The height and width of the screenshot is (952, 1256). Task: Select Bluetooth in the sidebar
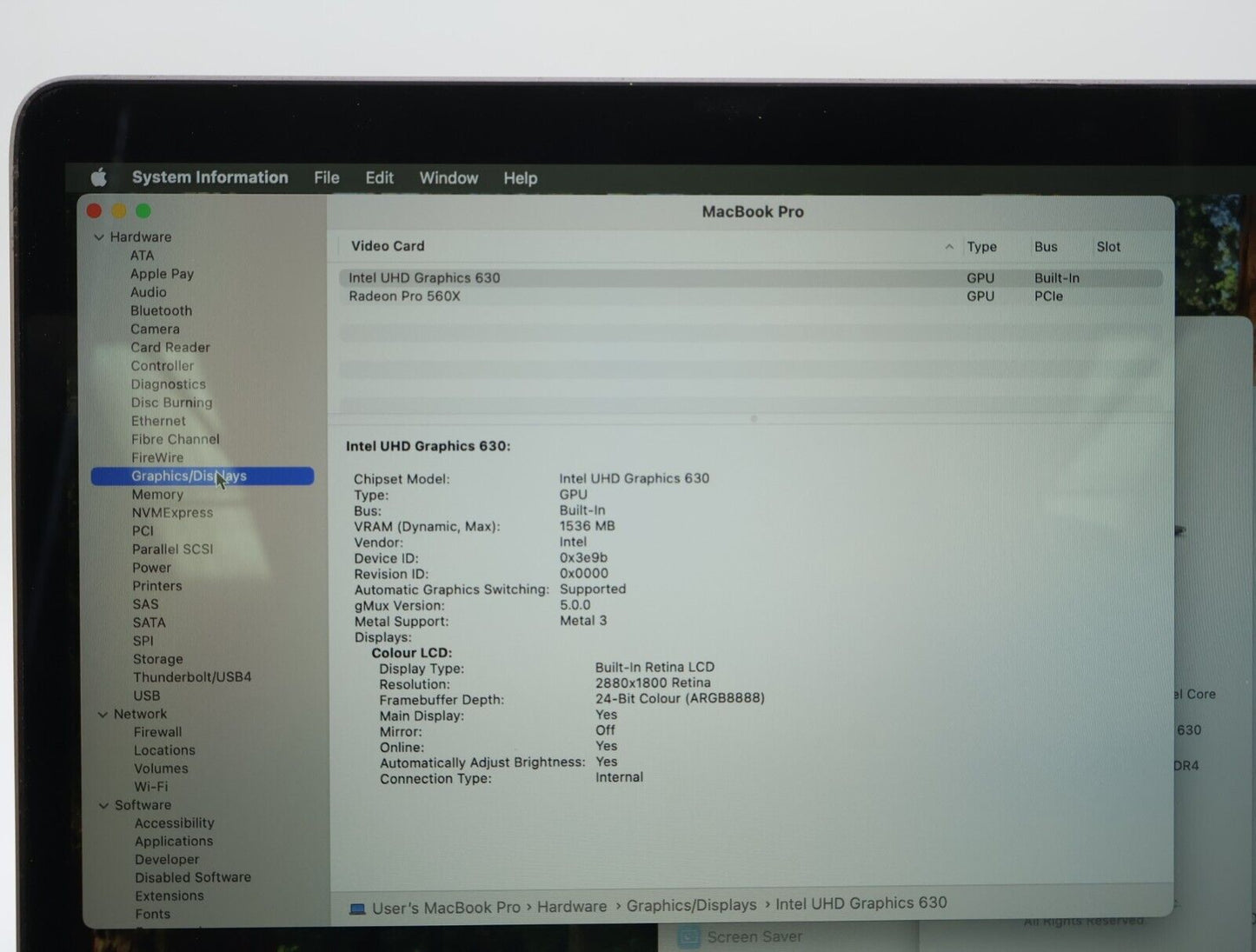click(161, 310)
